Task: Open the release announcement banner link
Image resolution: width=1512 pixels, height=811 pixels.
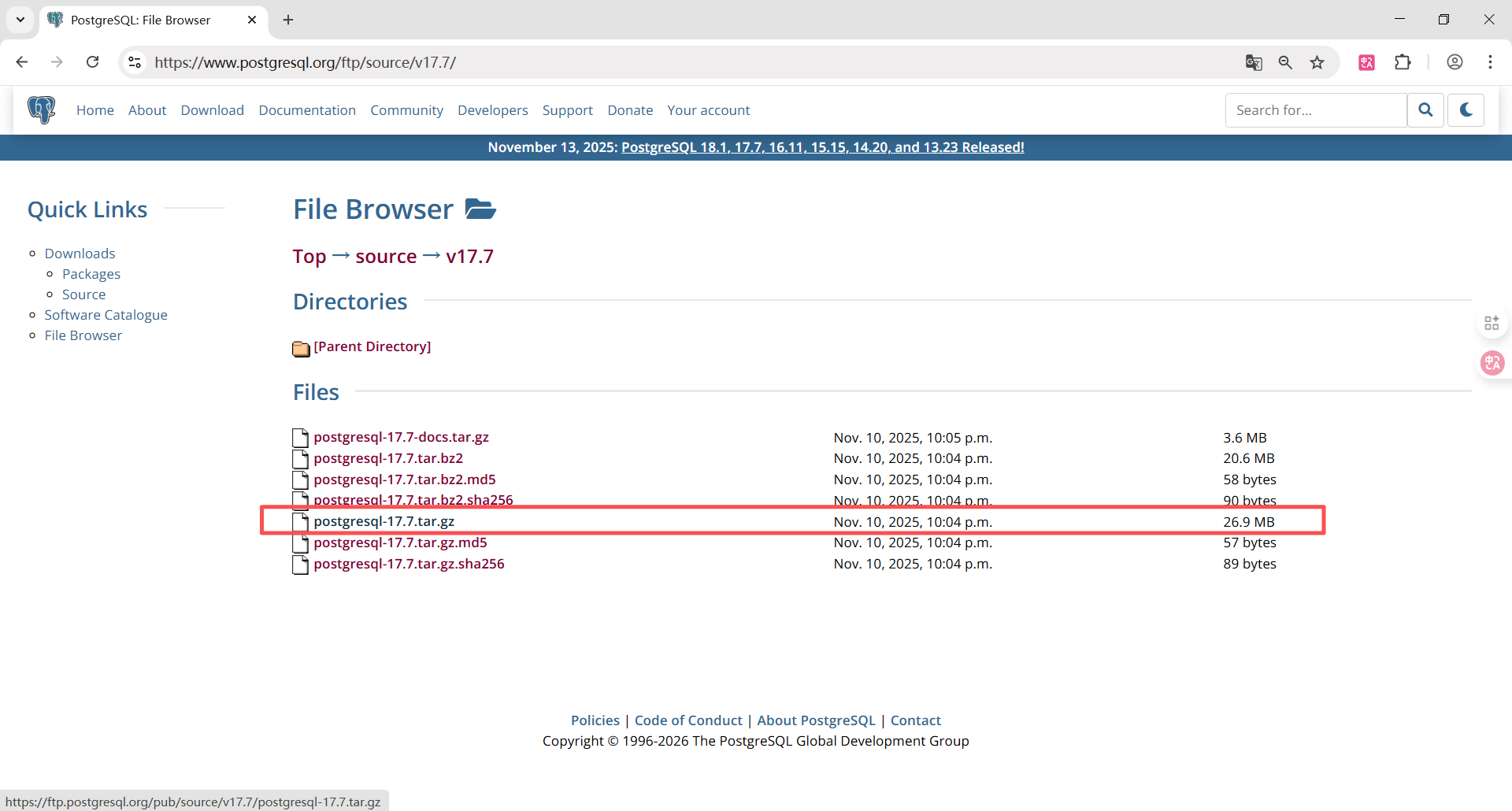Action: click(x=822, y=147)
